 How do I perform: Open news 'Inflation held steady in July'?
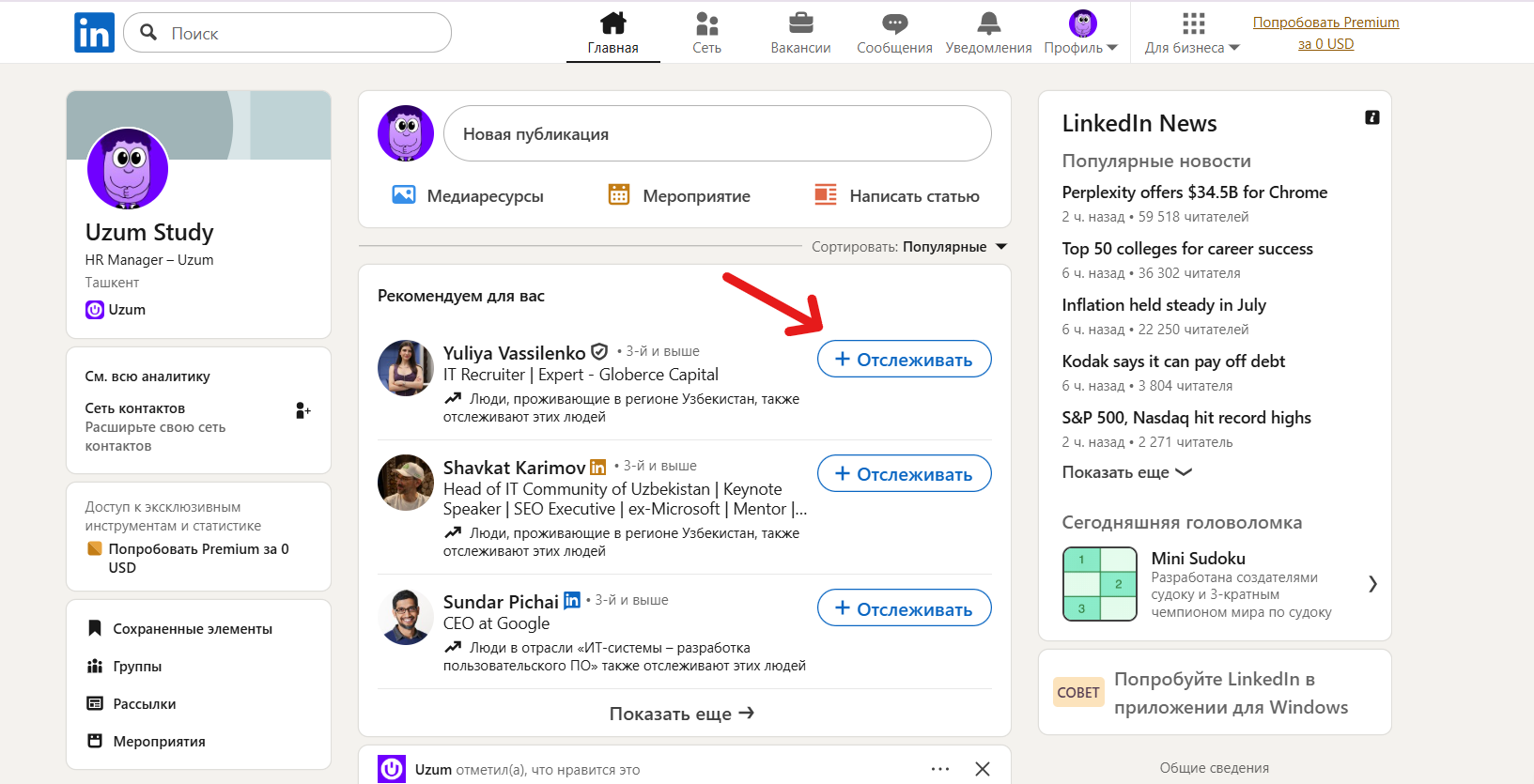[x=1164, y=305]
